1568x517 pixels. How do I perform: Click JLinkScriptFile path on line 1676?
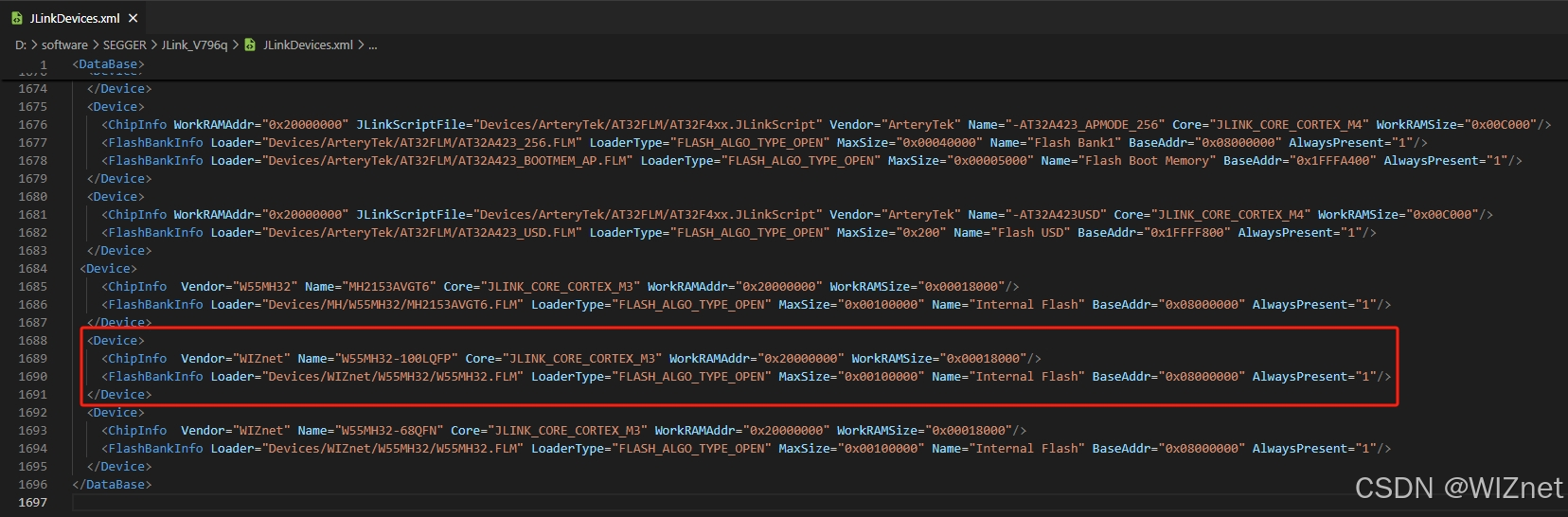(648, 124)
